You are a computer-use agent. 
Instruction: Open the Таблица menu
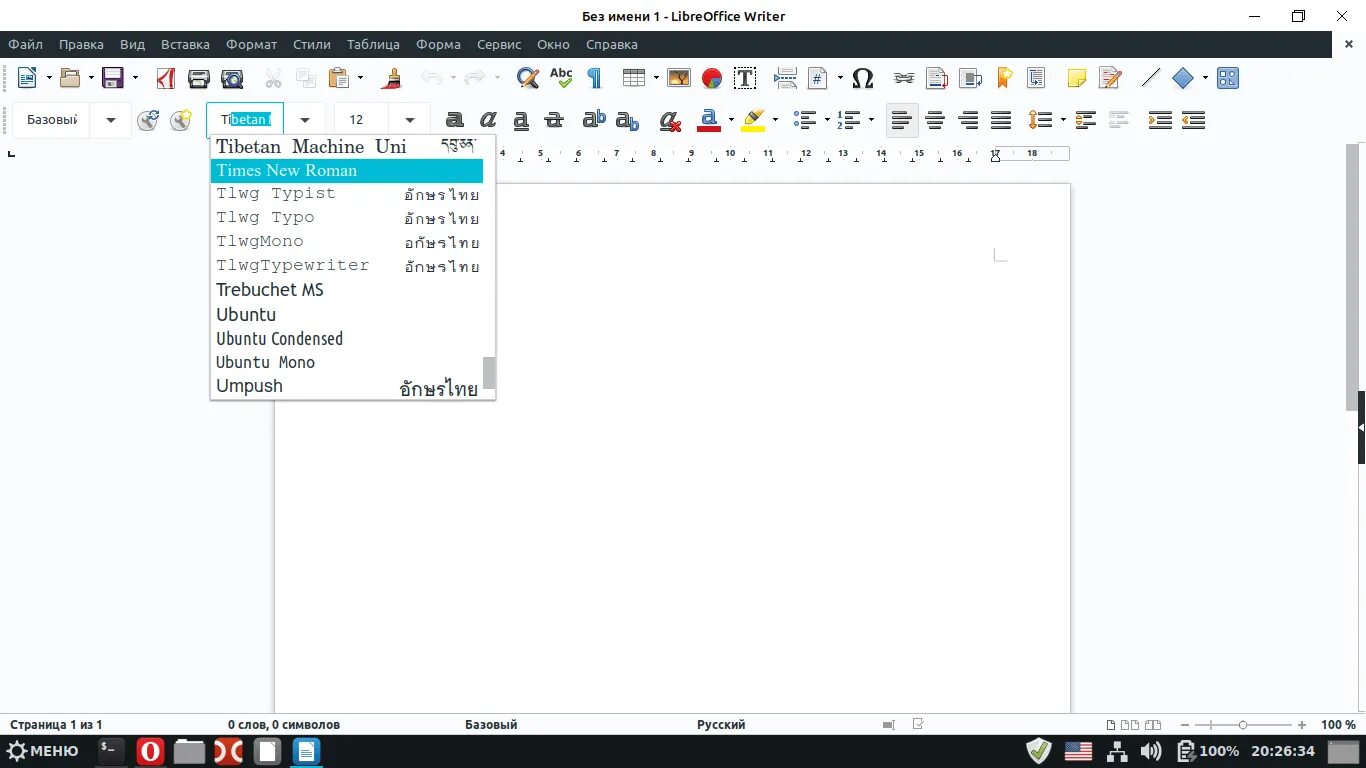373,44
